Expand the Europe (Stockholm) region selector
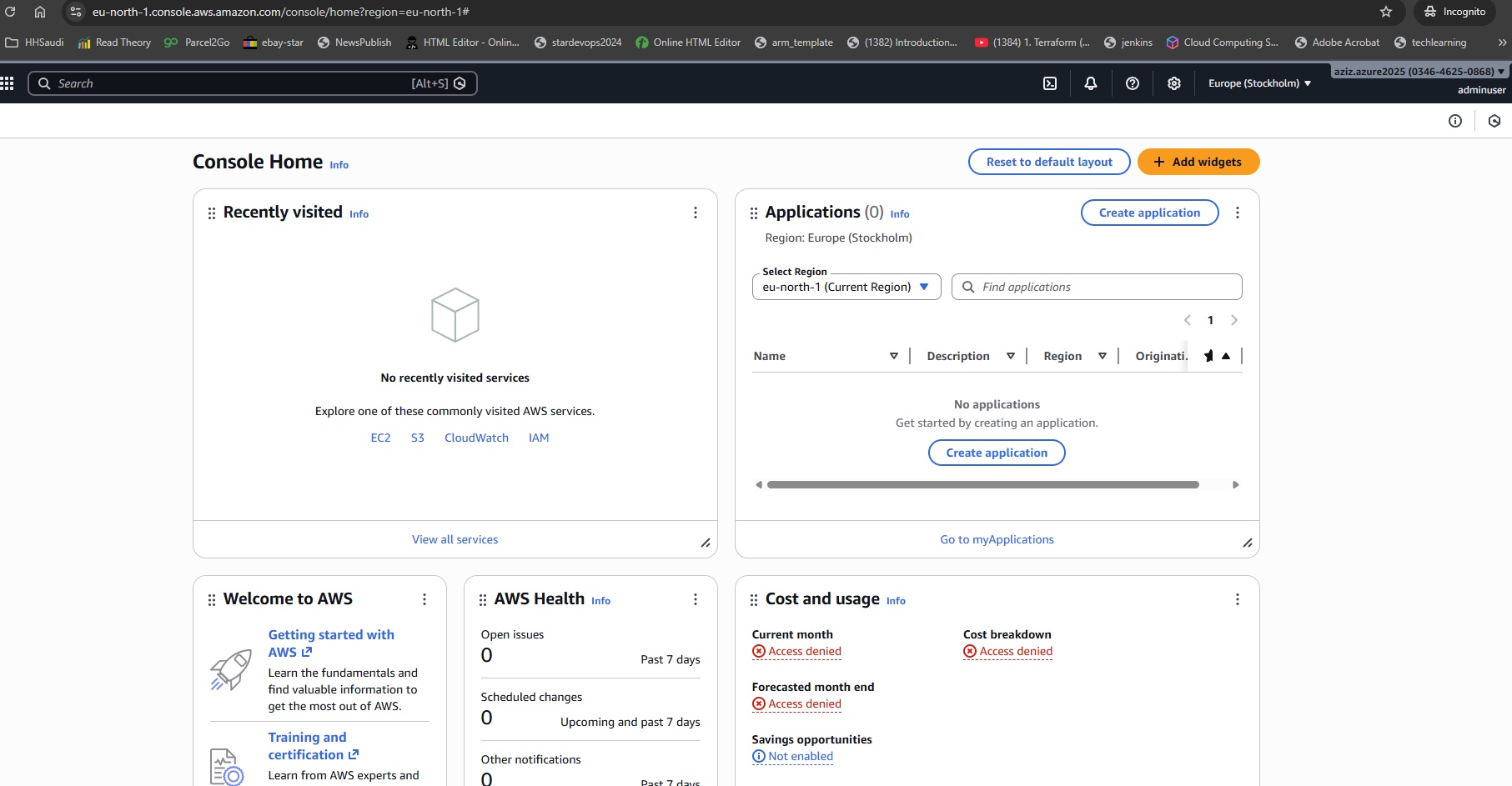The image size is (1512, 786). (x=1259, y=83)
